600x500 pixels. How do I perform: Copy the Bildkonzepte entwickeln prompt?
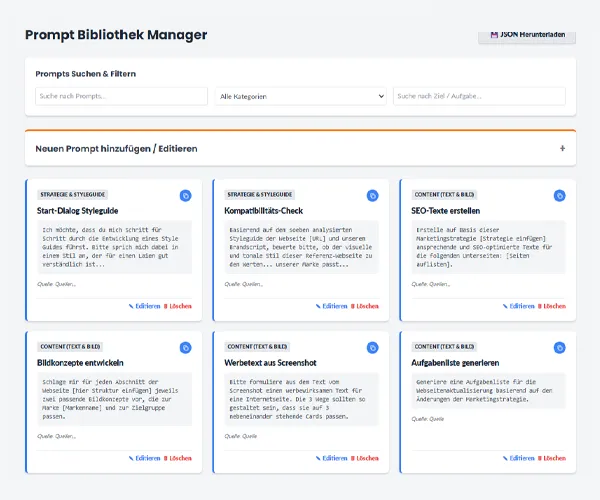186,348
